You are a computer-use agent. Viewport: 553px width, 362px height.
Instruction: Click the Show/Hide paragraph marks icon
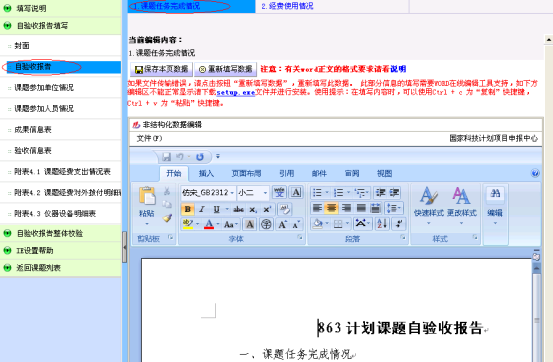click(x=399, y=224)
